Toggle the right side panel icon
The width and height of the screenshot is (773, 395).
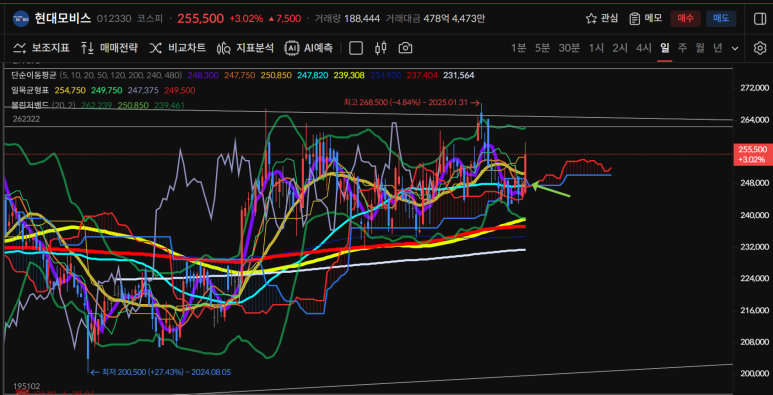(x=760, y=18)
